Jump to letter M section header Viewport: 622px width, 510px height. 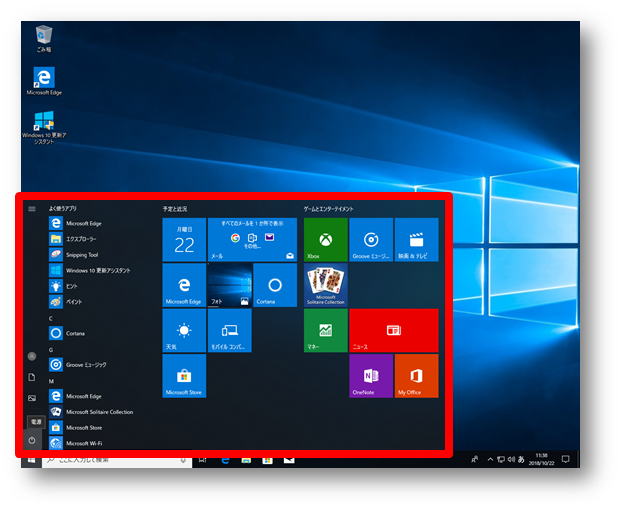point(51,381)
